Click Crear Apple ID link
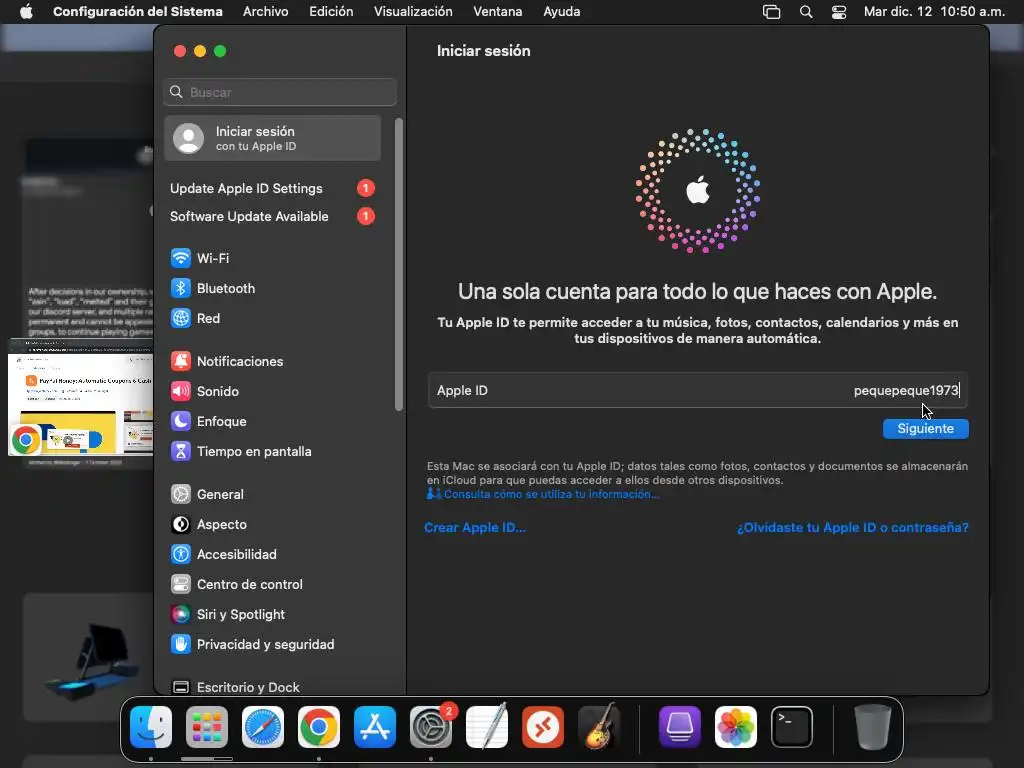 tap(475, 527)
